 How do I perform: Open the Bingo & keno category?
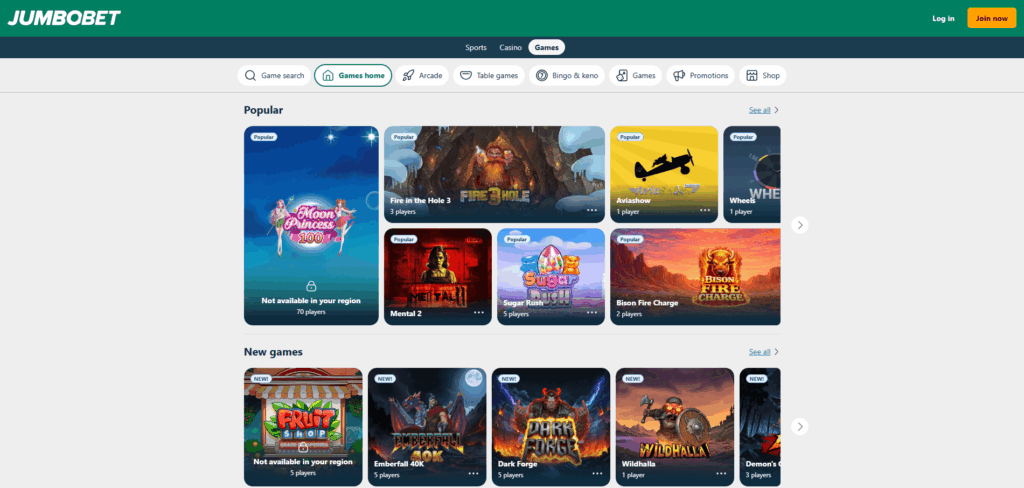pos(567,76)
